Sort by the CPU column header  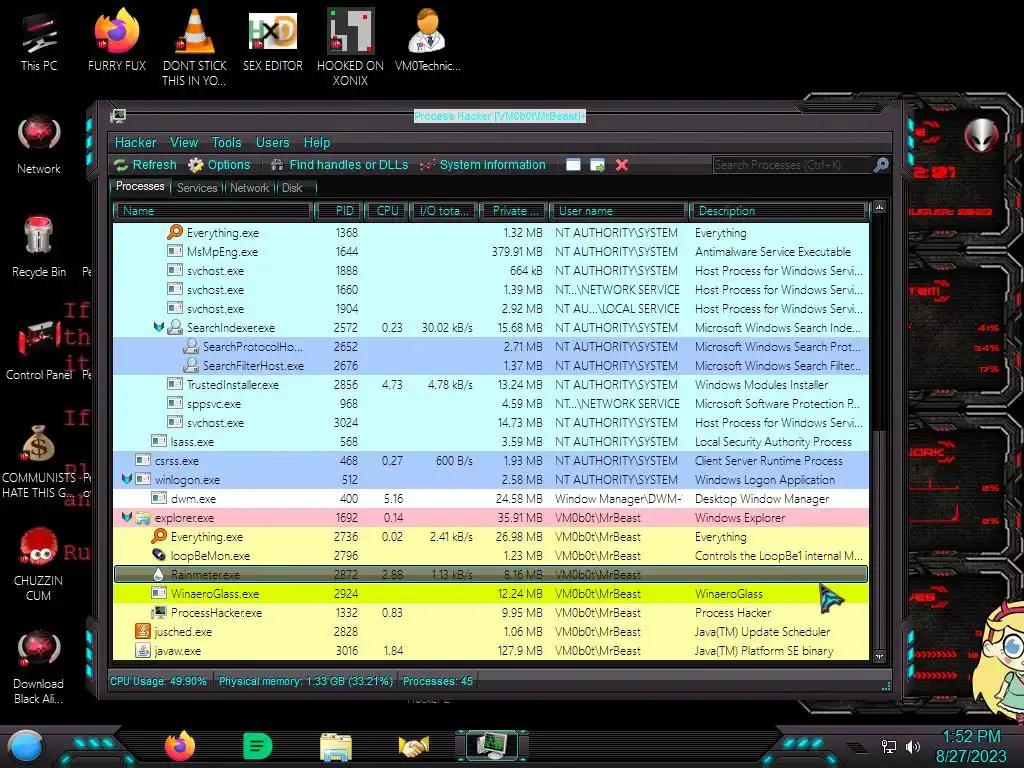[386, 211]
